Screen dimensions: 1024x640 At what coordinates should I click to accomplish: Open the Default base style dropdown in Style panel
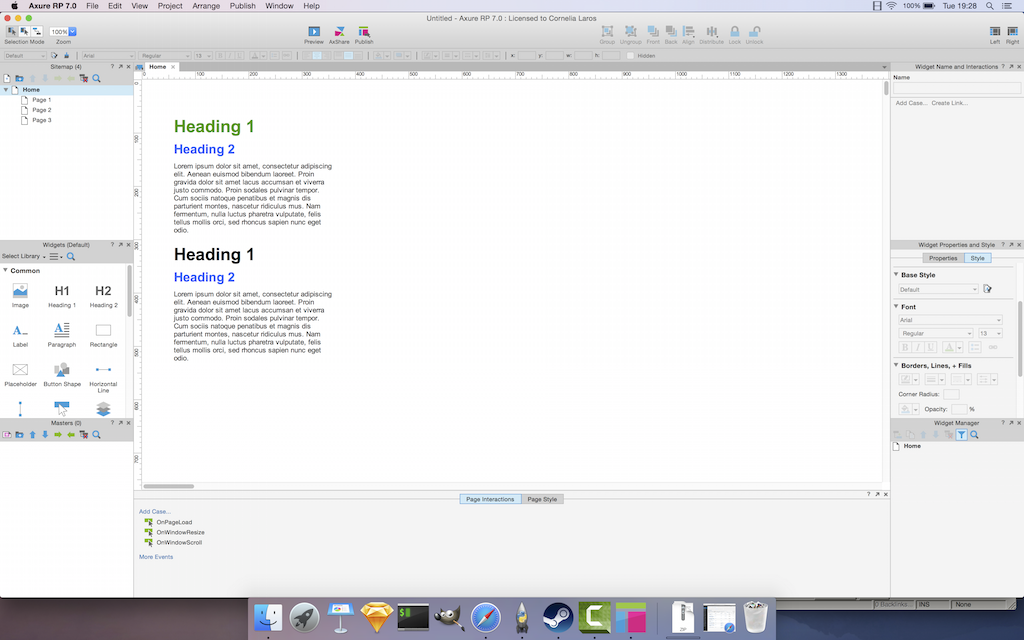point(938,289)
